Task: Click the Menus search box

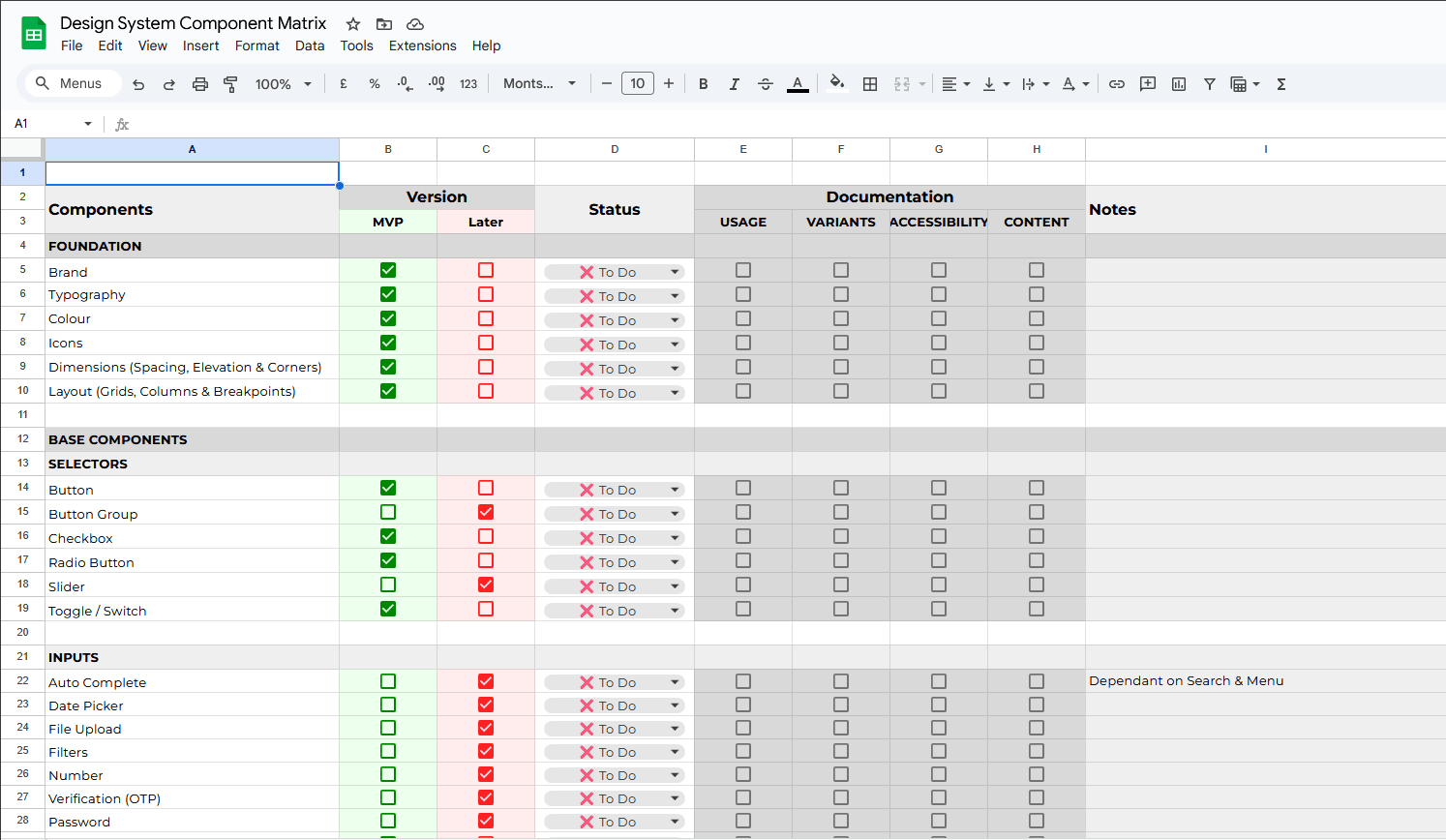Action: click(73, 84)
